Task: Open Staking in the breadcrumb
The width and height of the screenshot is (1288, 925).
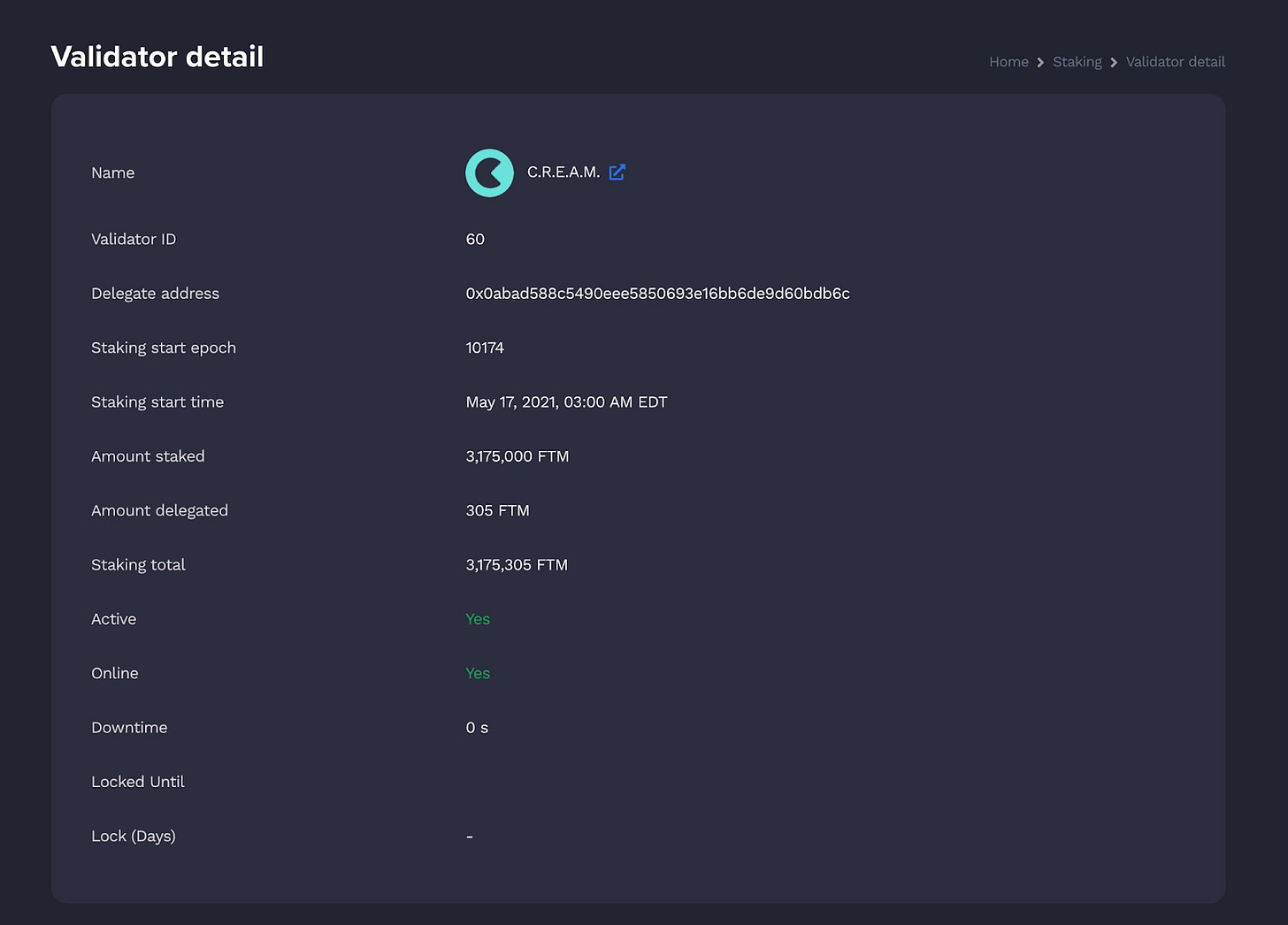Action: [1077, 62]
